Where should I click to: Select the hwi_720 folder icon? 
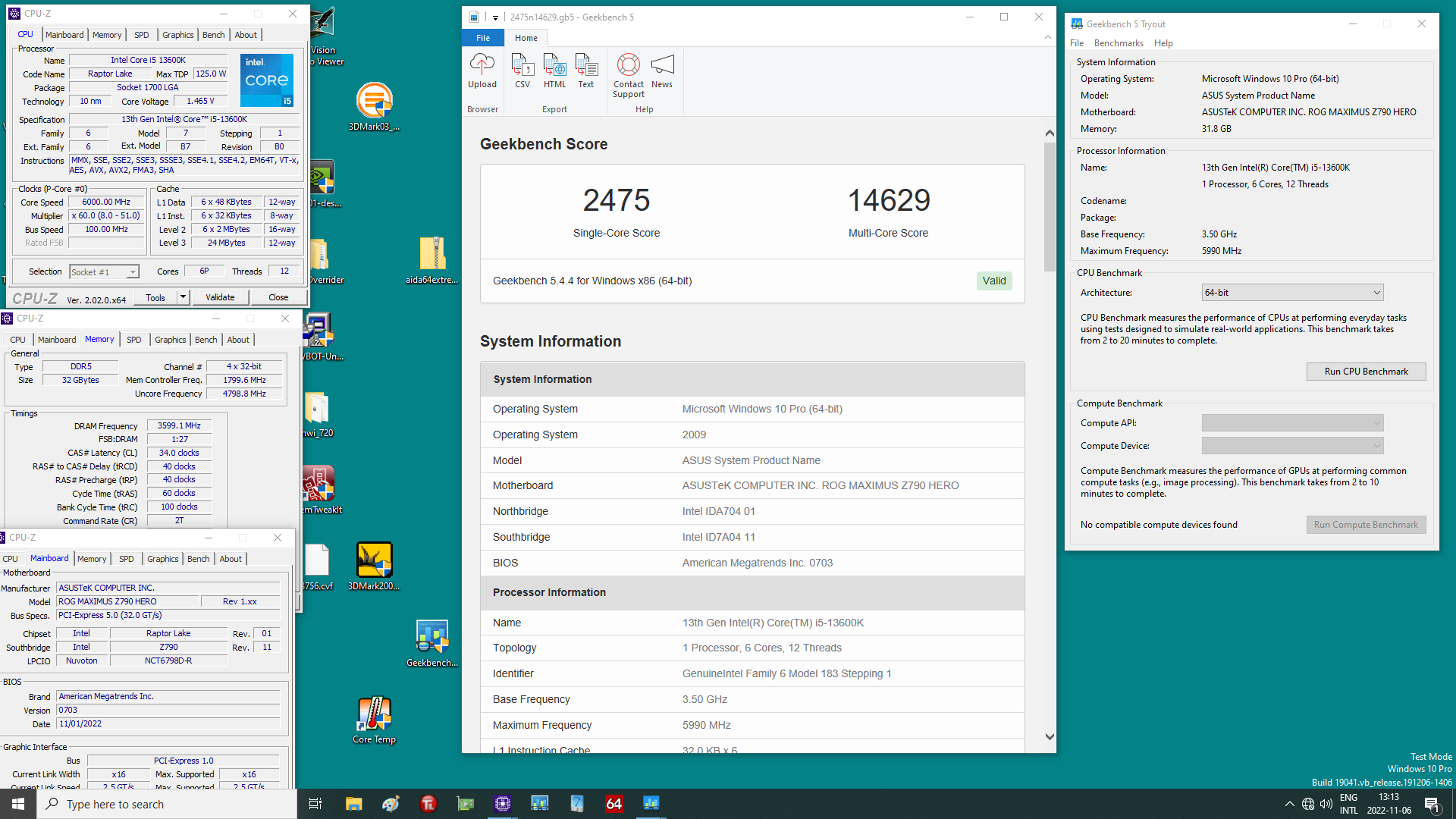pos(318,413)
